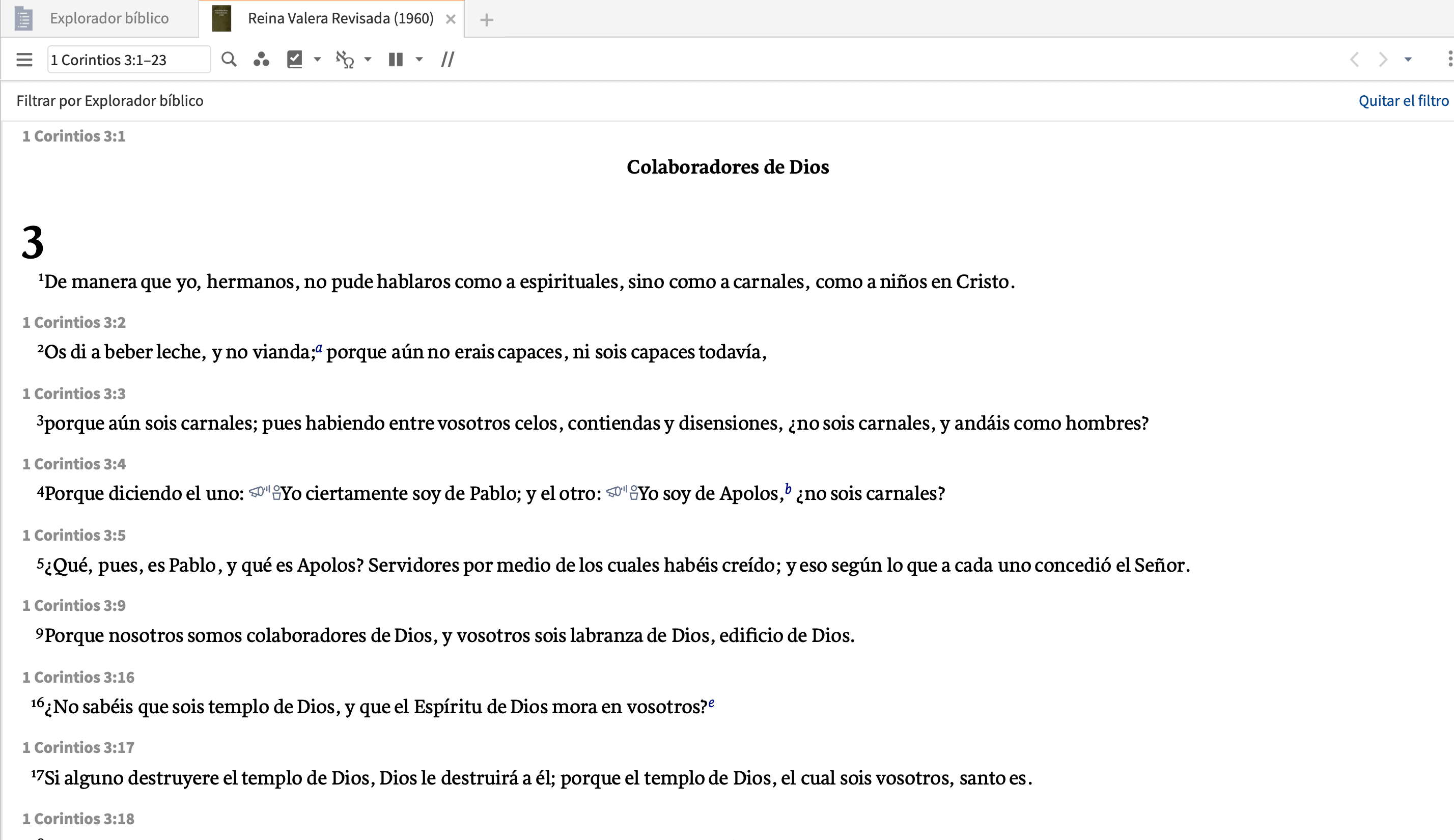Click 'Servidores' in verse 5
Image resolution: width=1454 pixels, height=840 pixels.
tap(413, 565)
